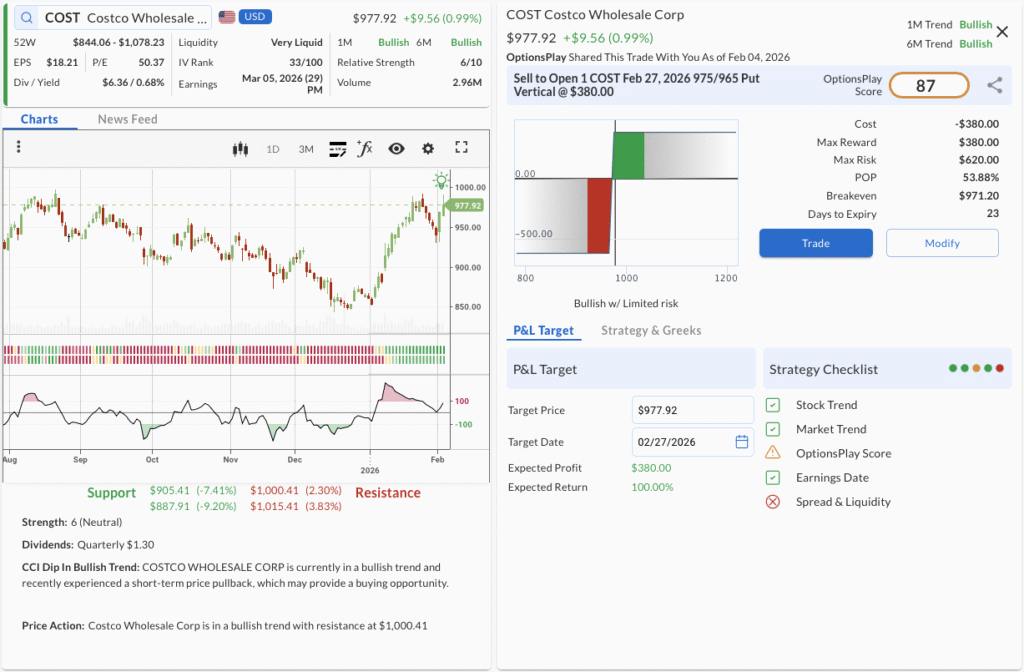Switch to the News Feed tab
The width and height of the screenshot is (1024, 672).
tap(127, 119)
